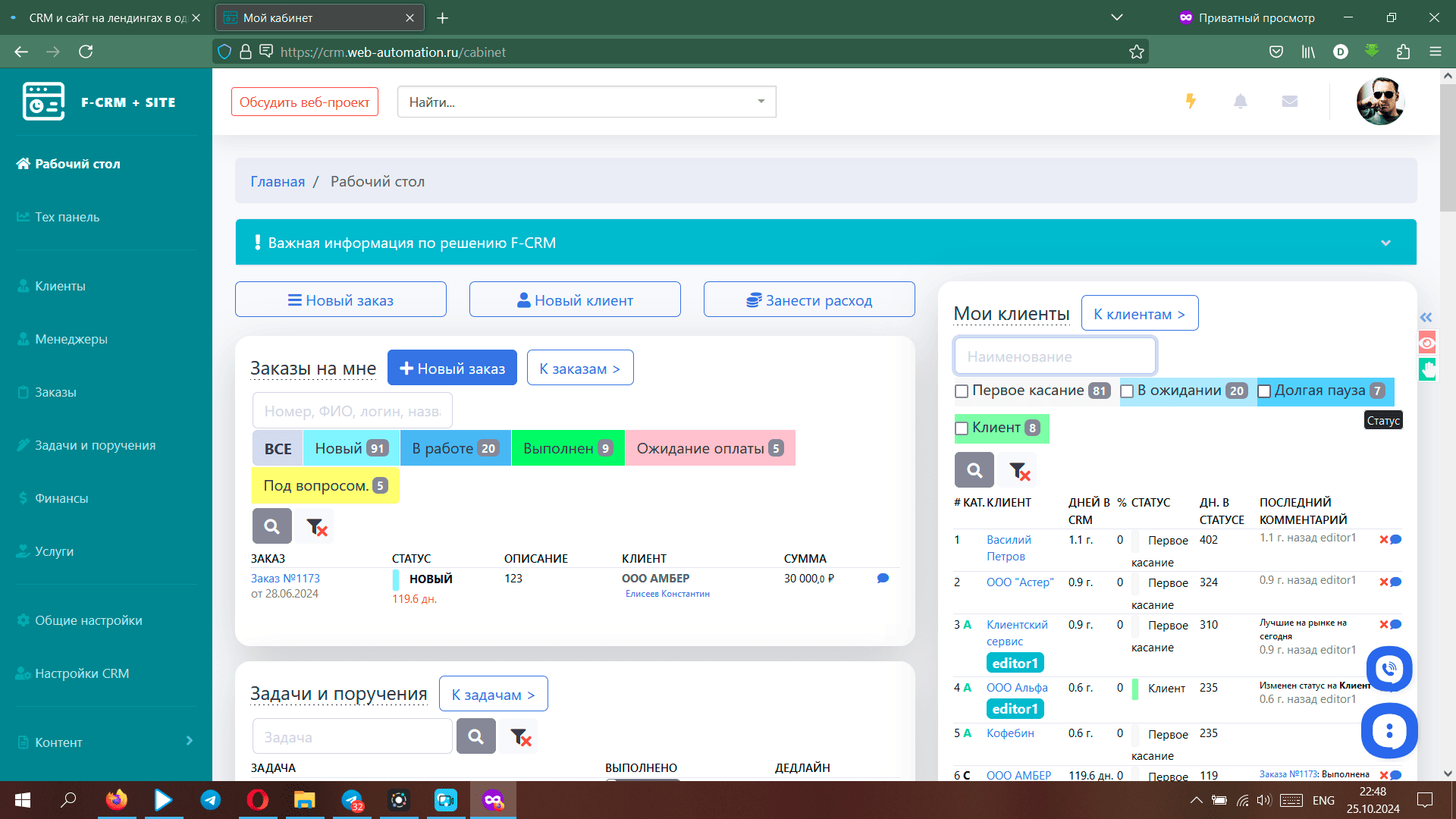Click the search magnifier in orders panel
Viewport: 1456px width, 819px height.
271,526
